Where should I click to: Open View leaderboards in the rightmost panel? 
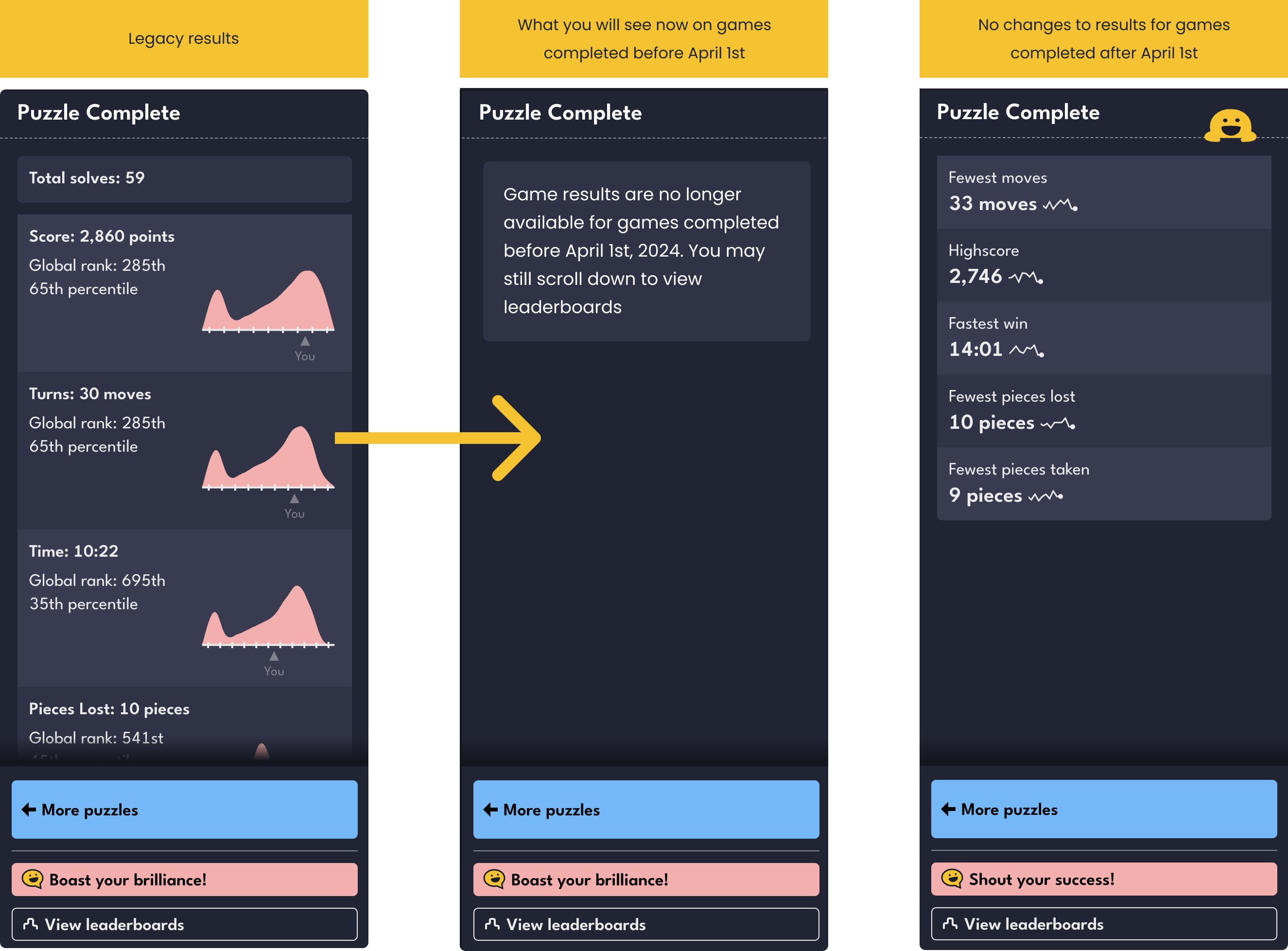click(x=1103, y=924)
